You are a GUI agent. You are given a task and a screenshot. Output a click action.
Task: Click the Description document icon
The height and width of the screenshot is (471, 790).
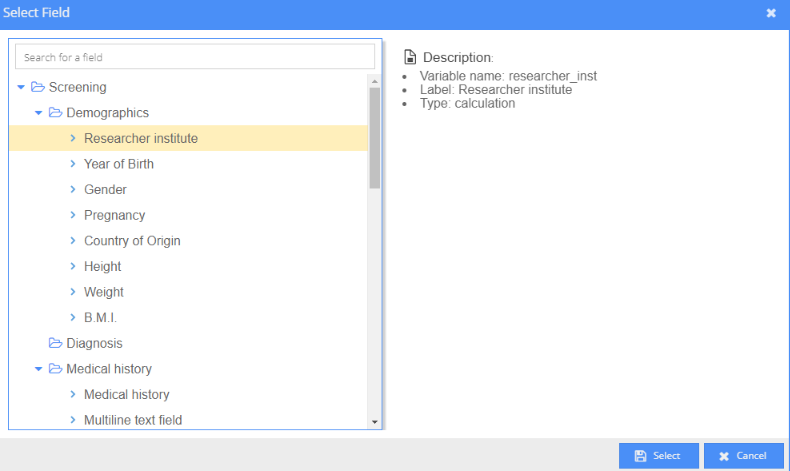pyautogui.click(x=410, y=57)
